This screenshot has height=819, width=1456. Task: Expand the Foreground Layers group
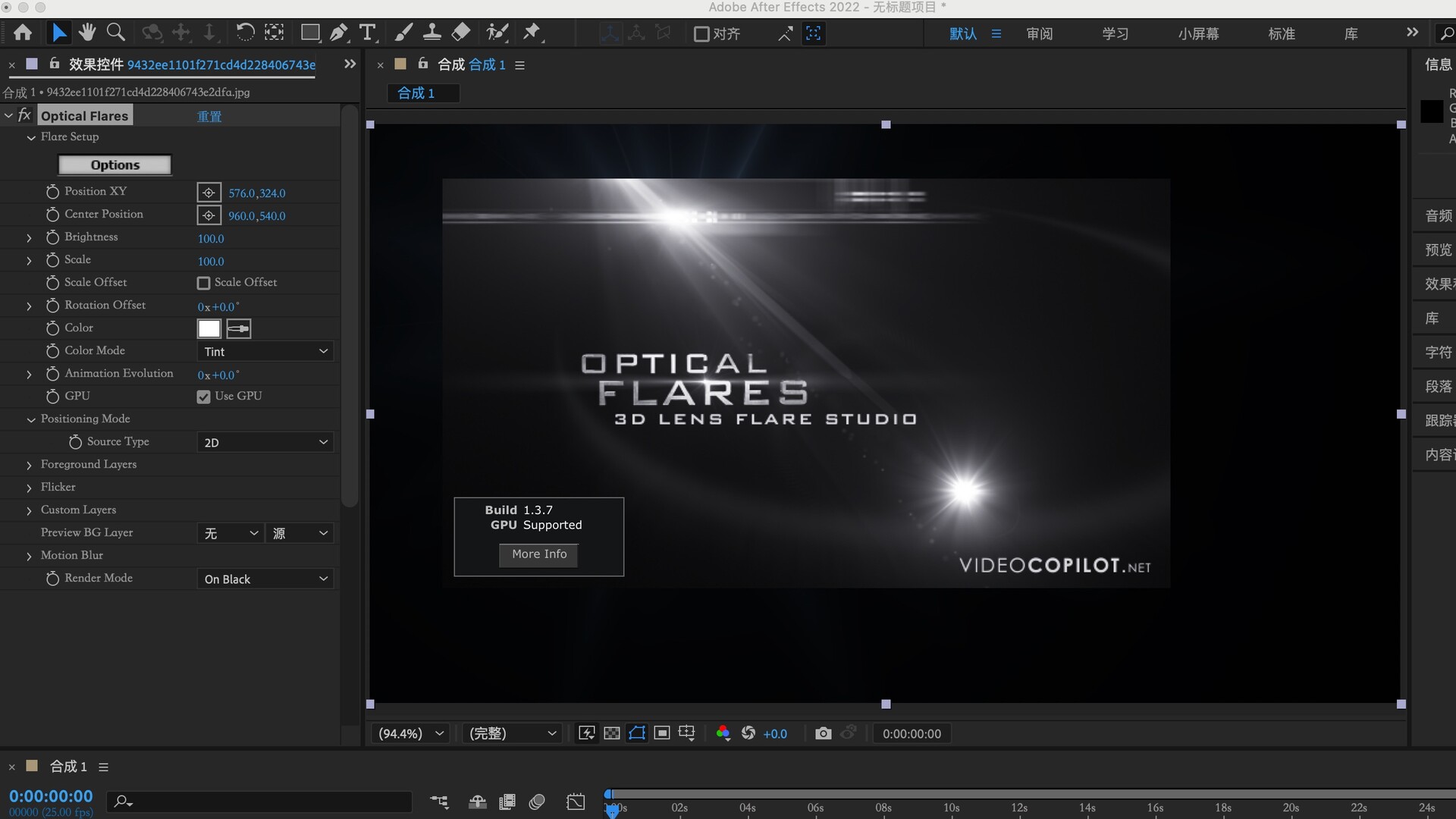[29, 465]
